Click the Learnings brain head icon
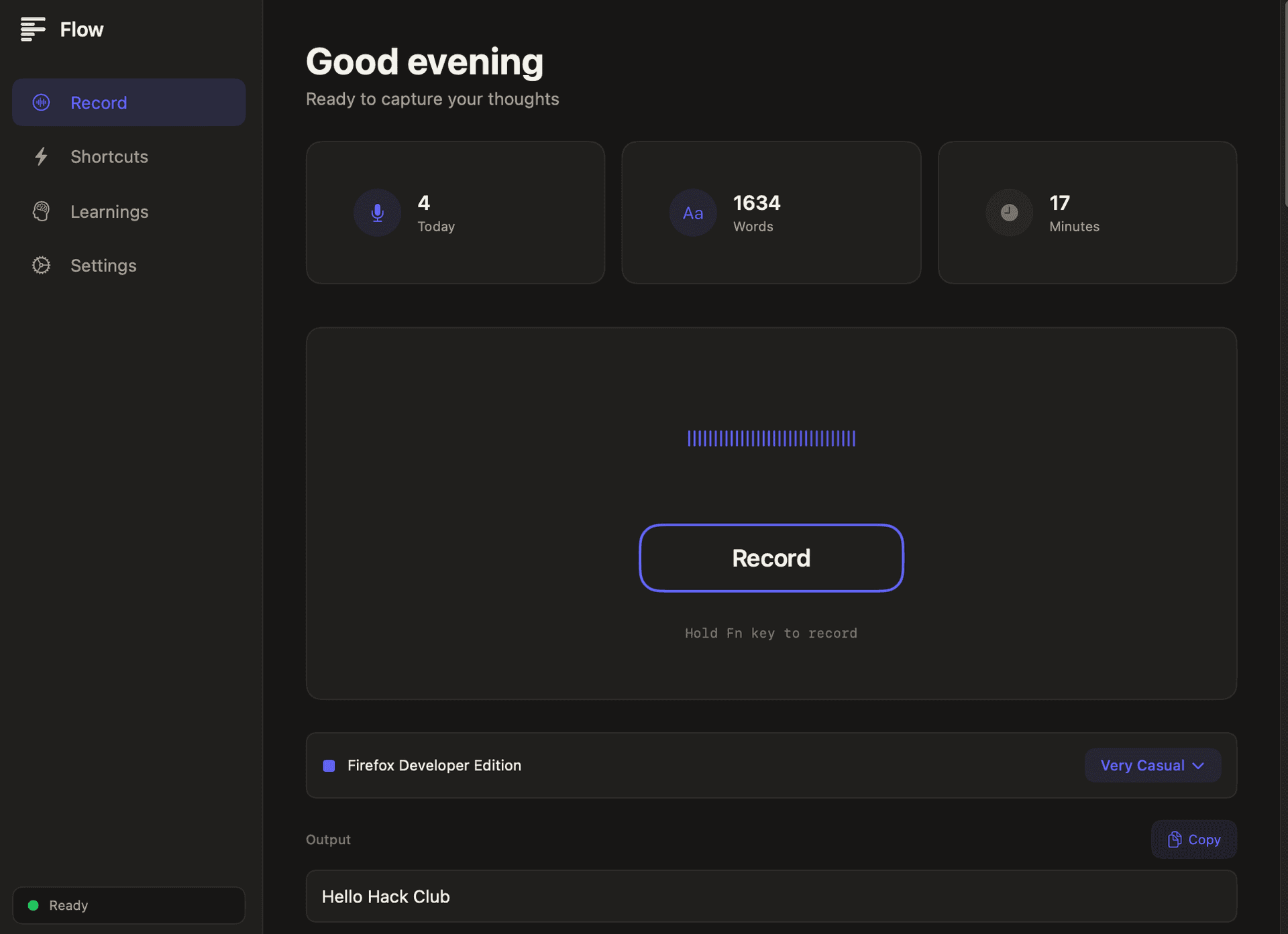Viewport: 1288px width, 934px height. 41,211
